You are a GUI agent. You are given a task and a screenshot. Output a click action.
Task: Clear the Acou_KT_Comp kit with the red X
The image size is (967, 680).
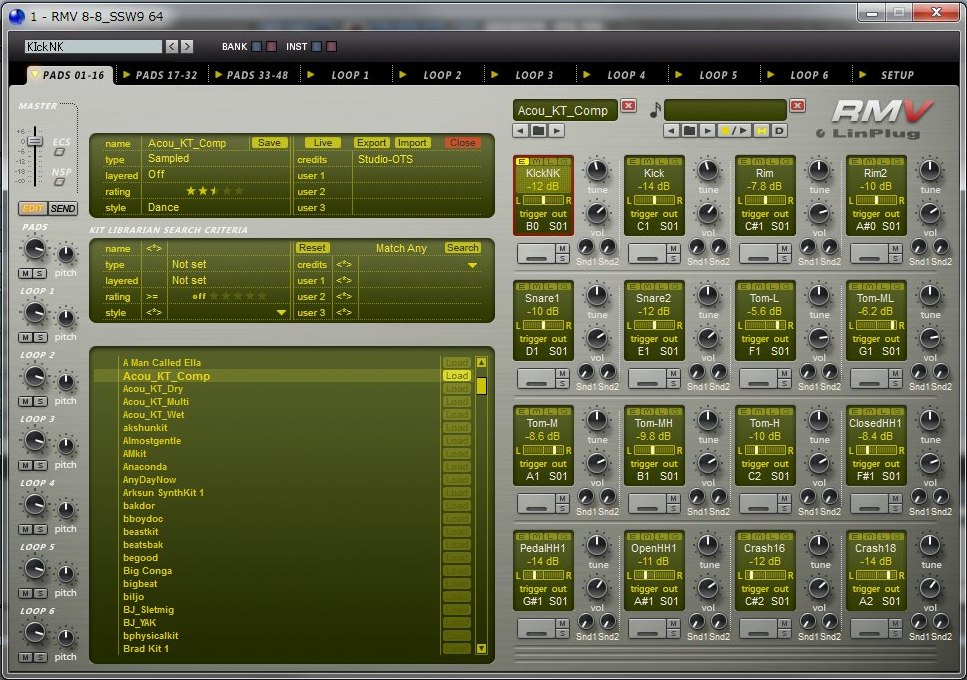(x=628, y=105)
